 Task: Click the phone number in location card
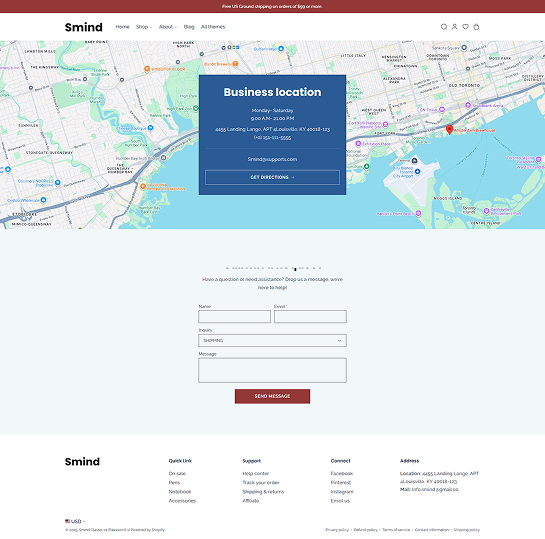(272, 137)
